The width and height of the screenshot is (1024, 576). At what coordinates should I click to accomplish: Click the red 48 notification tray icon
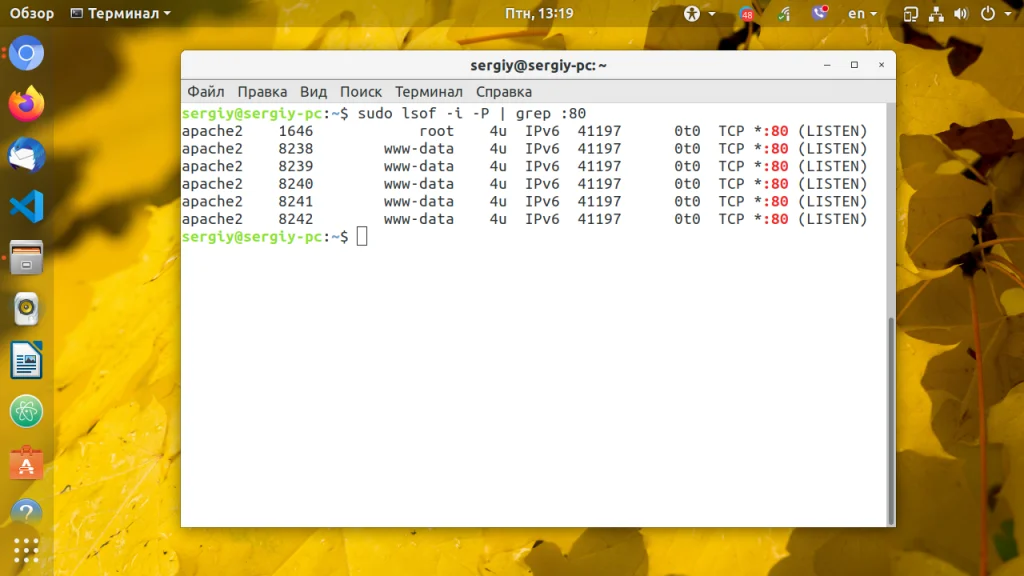(747, 14)
